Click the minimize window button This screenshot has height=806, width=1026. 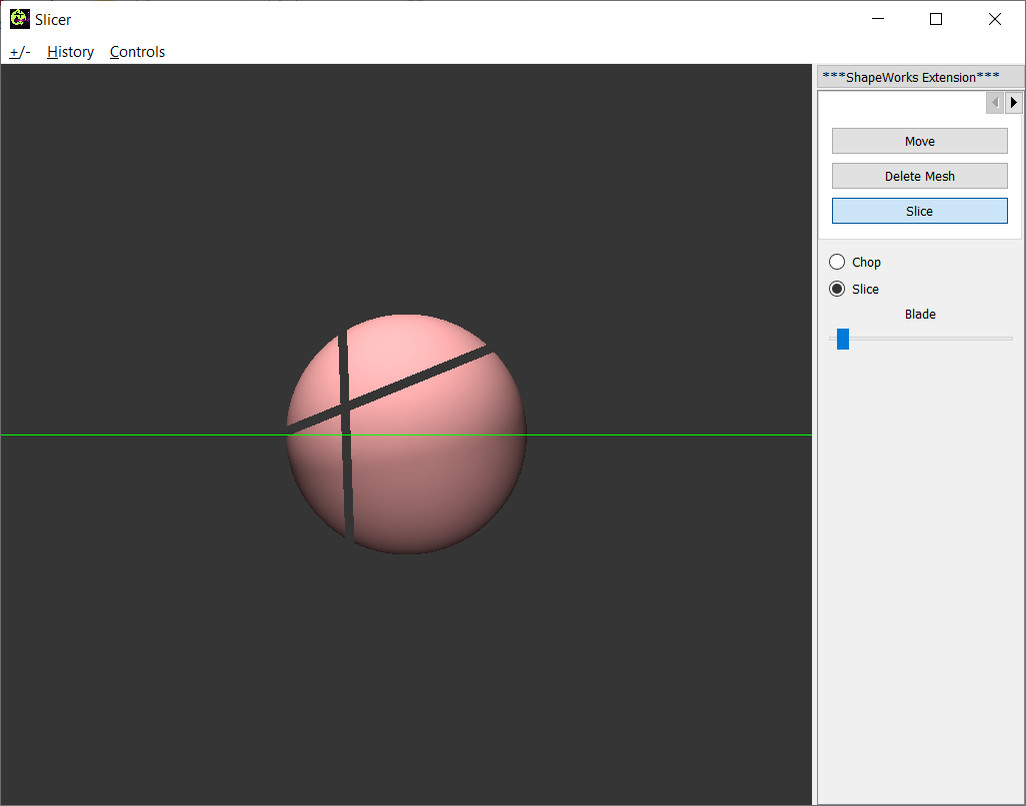(x=877, y=18)
